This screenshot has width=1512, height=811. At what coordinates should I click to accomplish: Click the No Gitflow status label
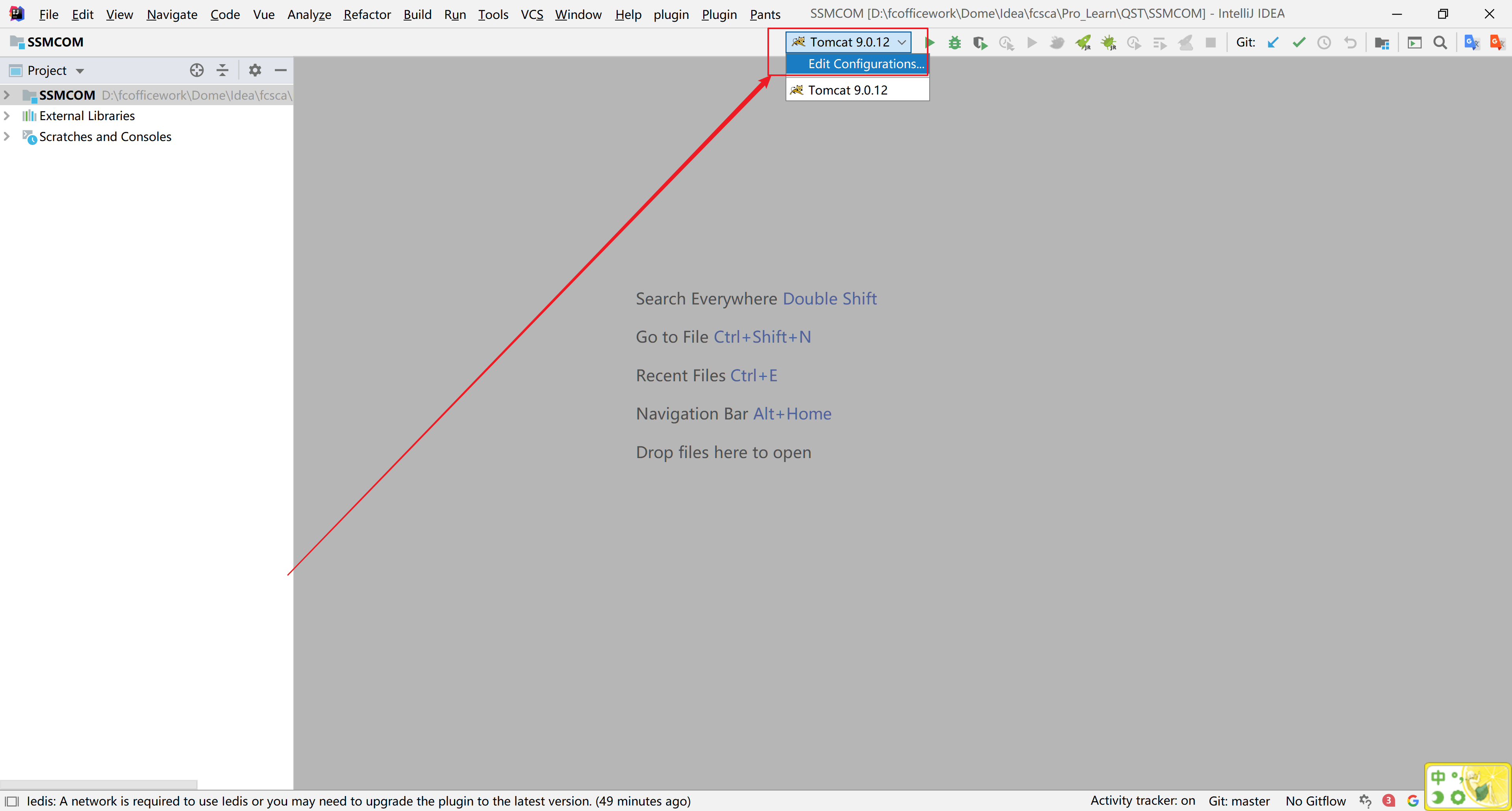[x=1315, y=801]
